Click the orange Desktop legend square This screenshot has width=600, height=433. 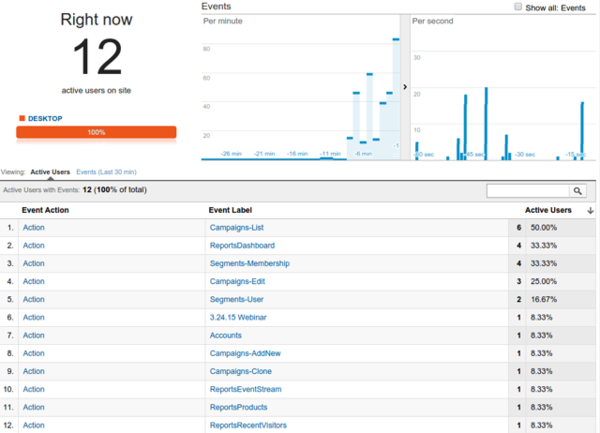22,119
